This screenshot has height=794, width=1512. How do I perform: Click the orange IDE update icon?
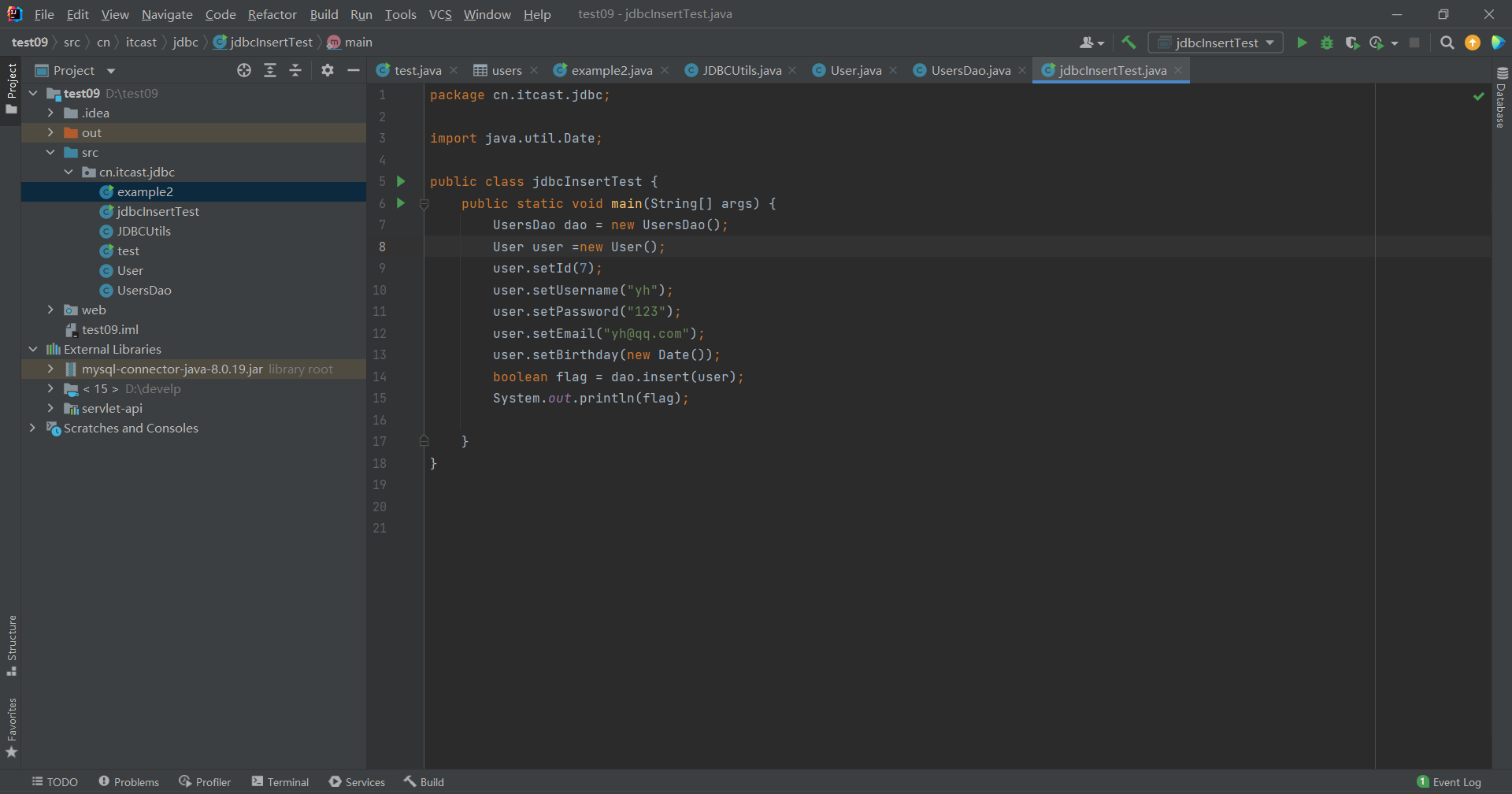coord(1473,43)
